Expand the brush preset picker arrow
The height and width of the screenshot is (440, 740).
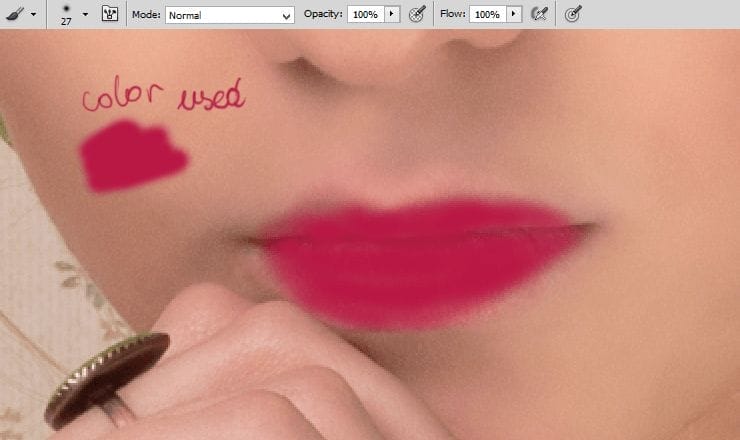[x=85, y=15]
